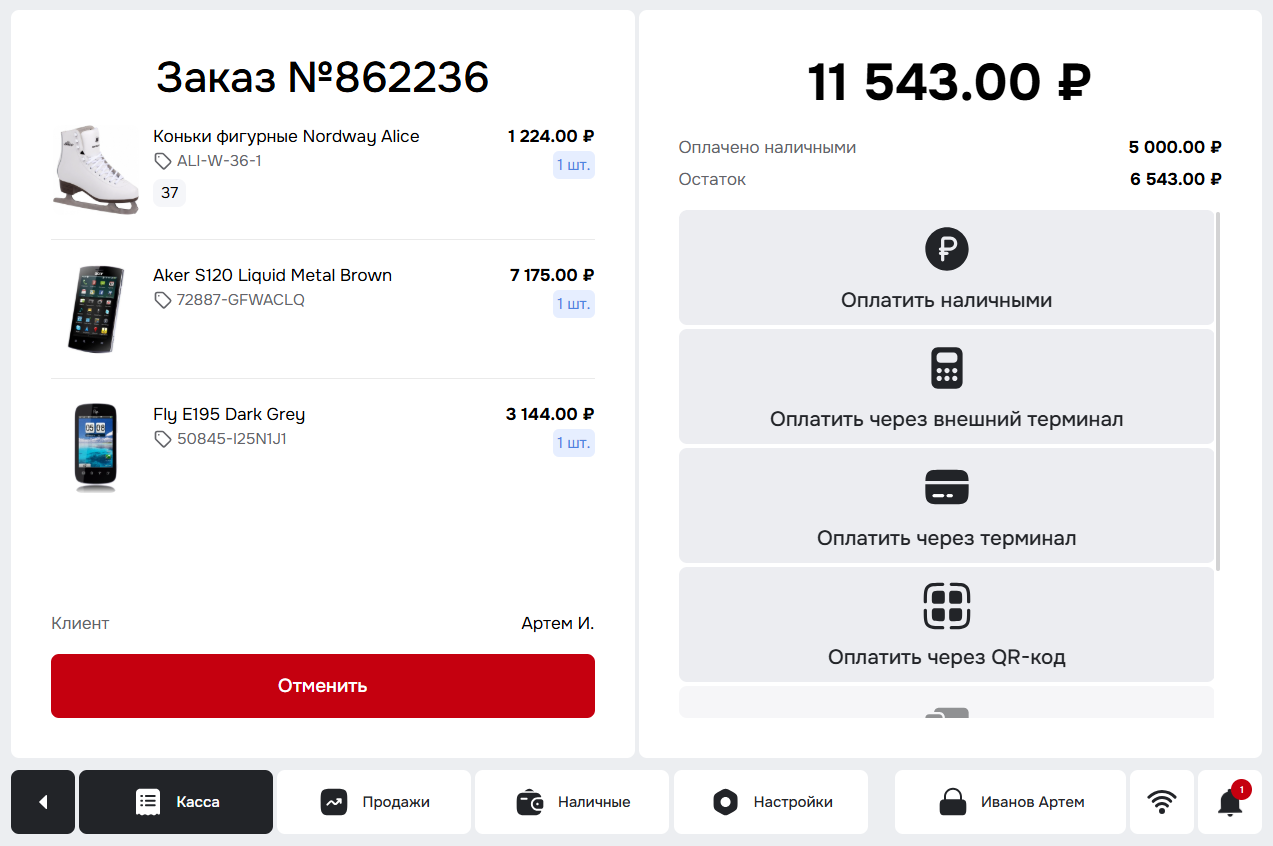Switch to the Продажи tab
The width and height of the screenshot is (1273, 846).
tap(374, 802)
